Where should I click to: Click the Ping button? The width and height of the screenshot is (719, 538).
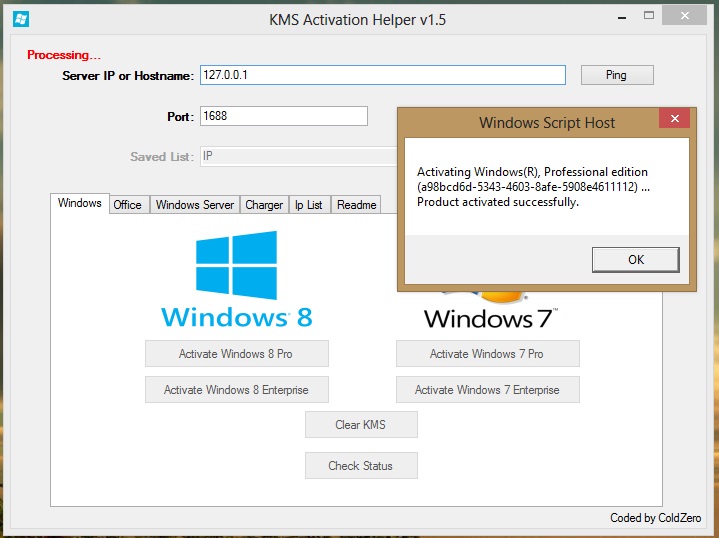click(x=617, y=75)
